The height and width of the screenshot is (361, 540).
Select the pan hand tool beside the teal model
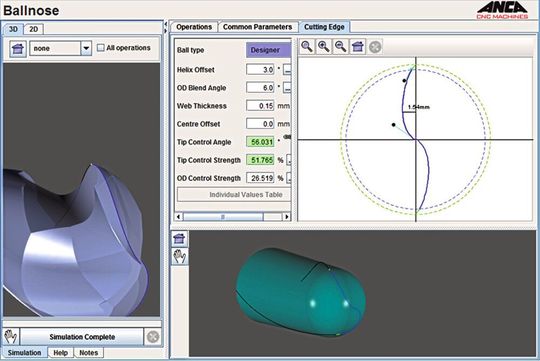point(179,256)
